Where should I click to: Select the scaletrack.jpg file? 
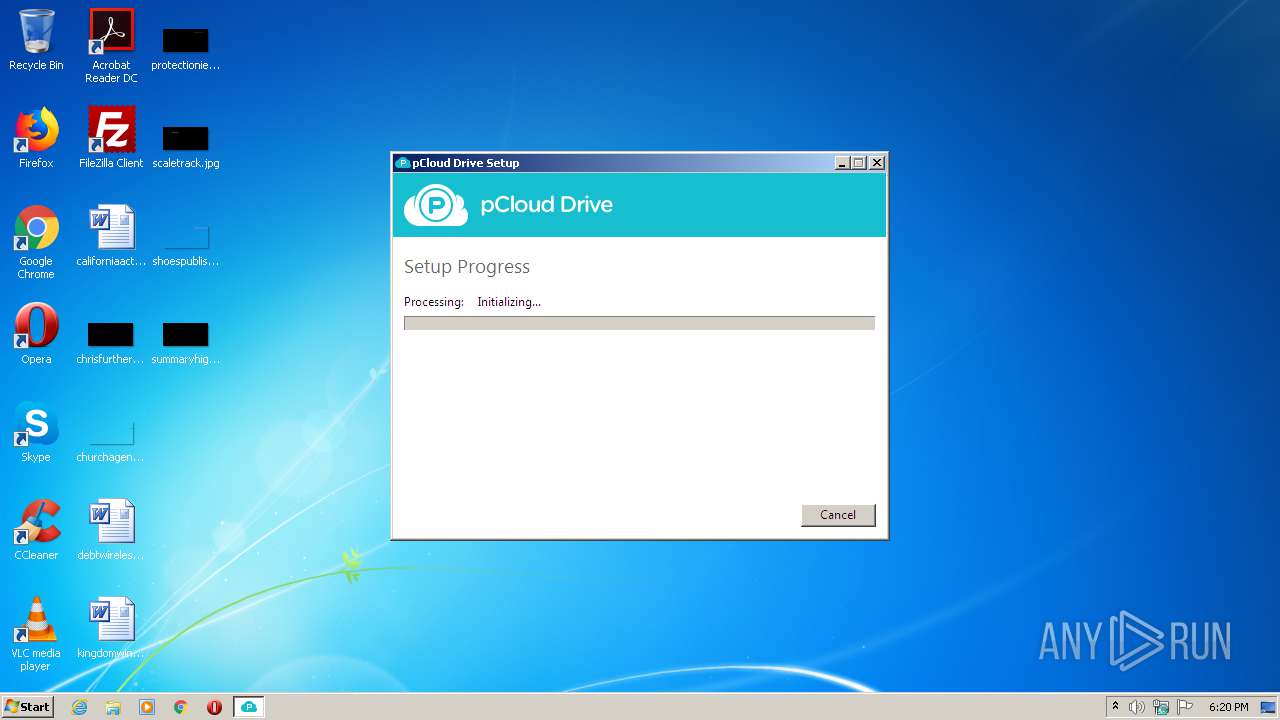tap(186, 146)
